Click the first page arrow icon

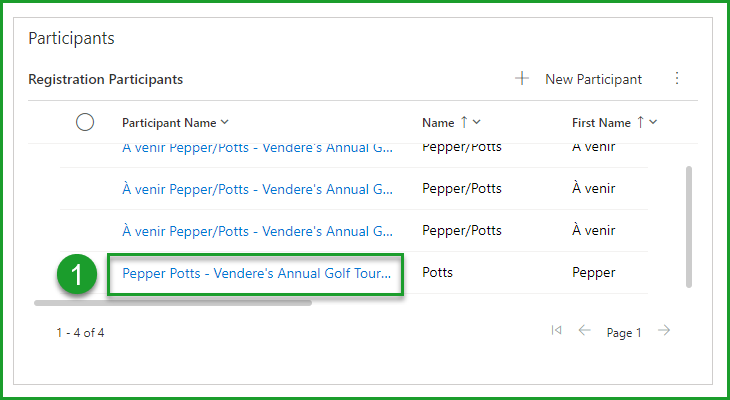pyautogui.click(x=556, y=331)
